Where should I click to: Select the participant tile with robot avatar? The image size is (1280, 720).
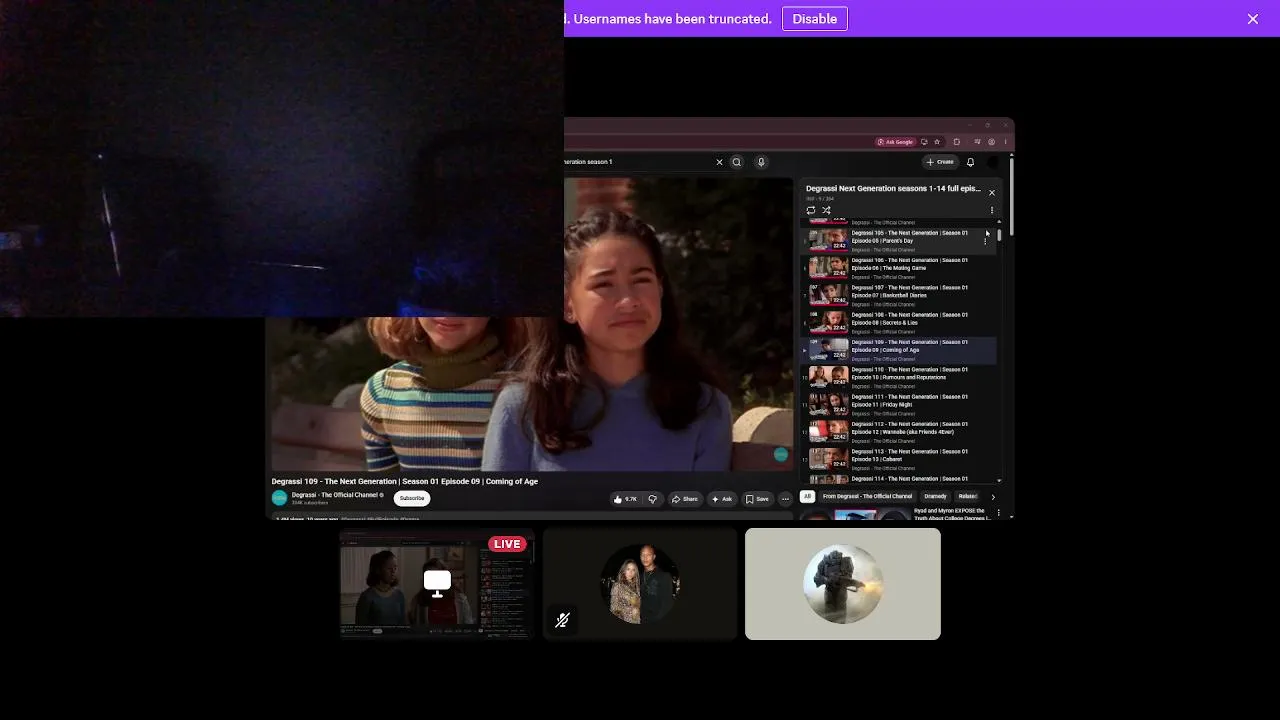pos(843,584)
